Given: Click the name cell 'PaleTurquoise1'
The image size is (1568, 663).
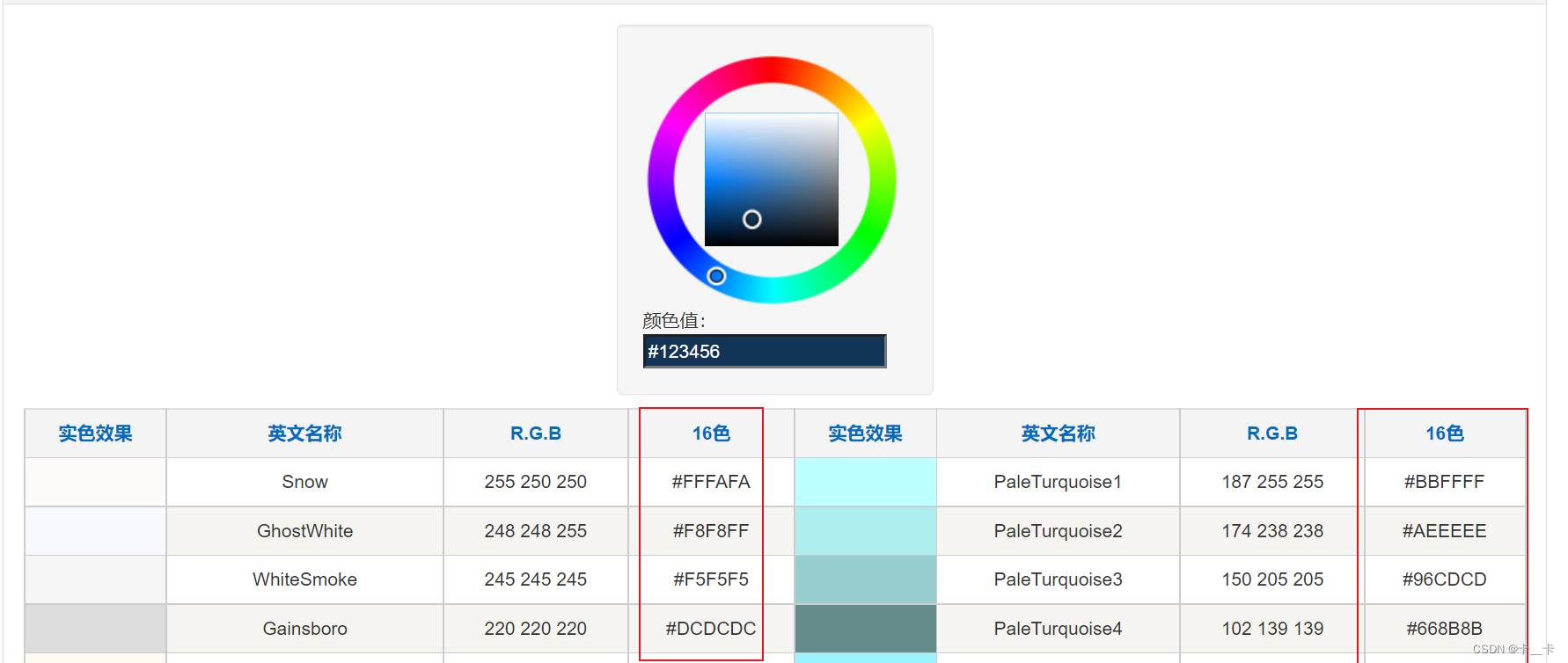Looking at the screenshot, I should (x=1058, y=482).
